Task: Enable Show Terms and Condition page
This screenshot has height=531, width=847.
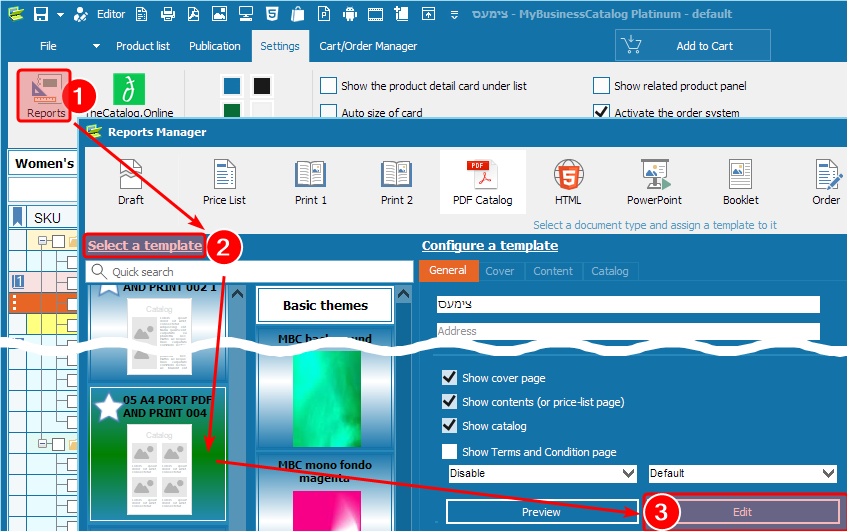Action: [450, 452]
